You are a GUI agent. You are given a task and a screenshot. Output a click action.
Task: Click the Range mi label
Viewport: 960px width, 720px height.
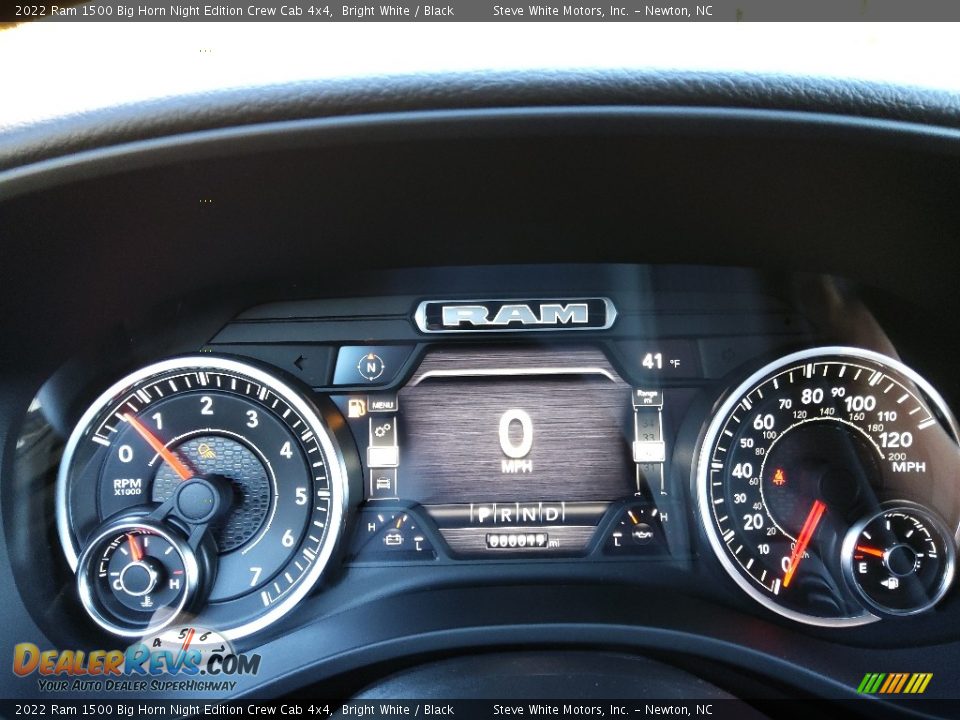coord(647,396)
